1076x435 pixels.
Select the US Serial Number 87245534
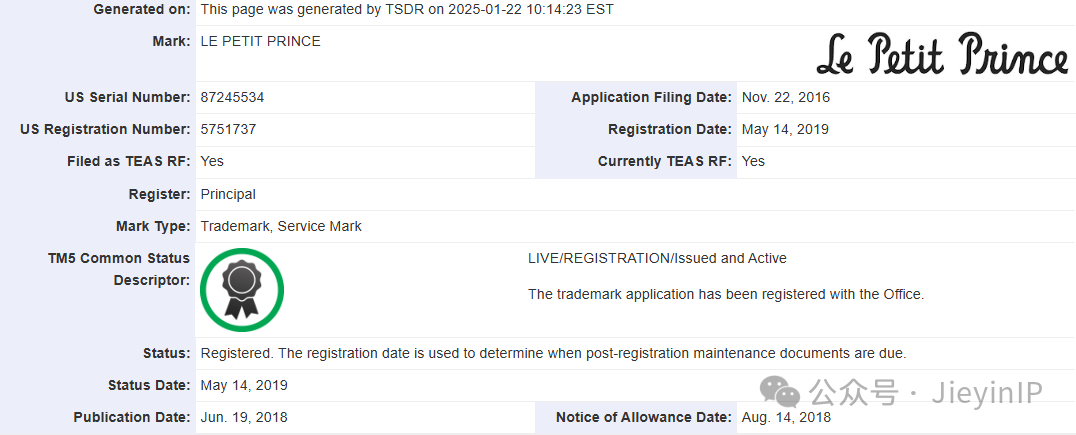coord(232,97)
